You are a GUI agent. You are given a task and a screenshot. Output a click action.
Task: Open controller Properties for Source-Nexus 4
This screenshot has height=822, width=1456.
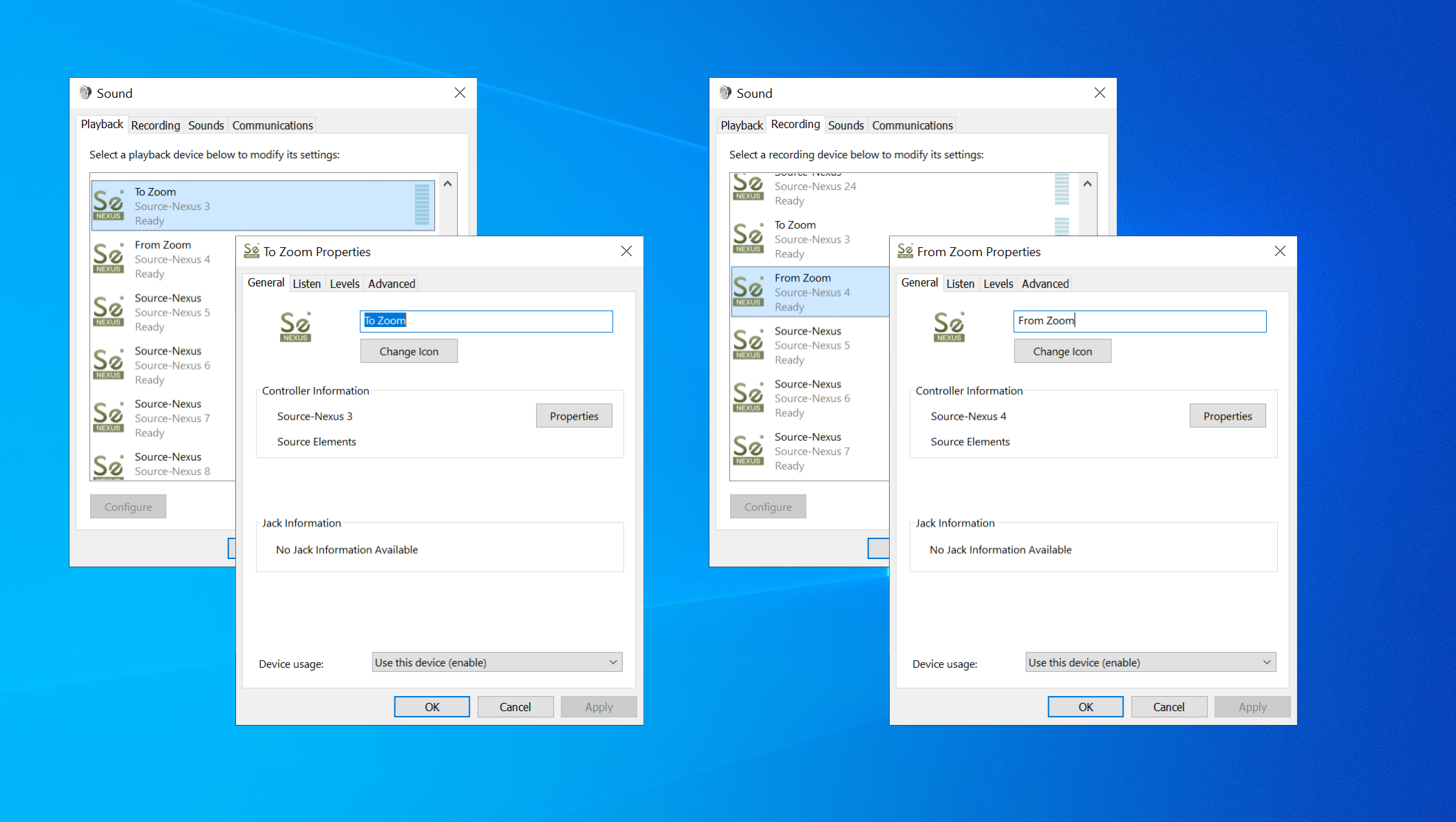point(1228,416)
